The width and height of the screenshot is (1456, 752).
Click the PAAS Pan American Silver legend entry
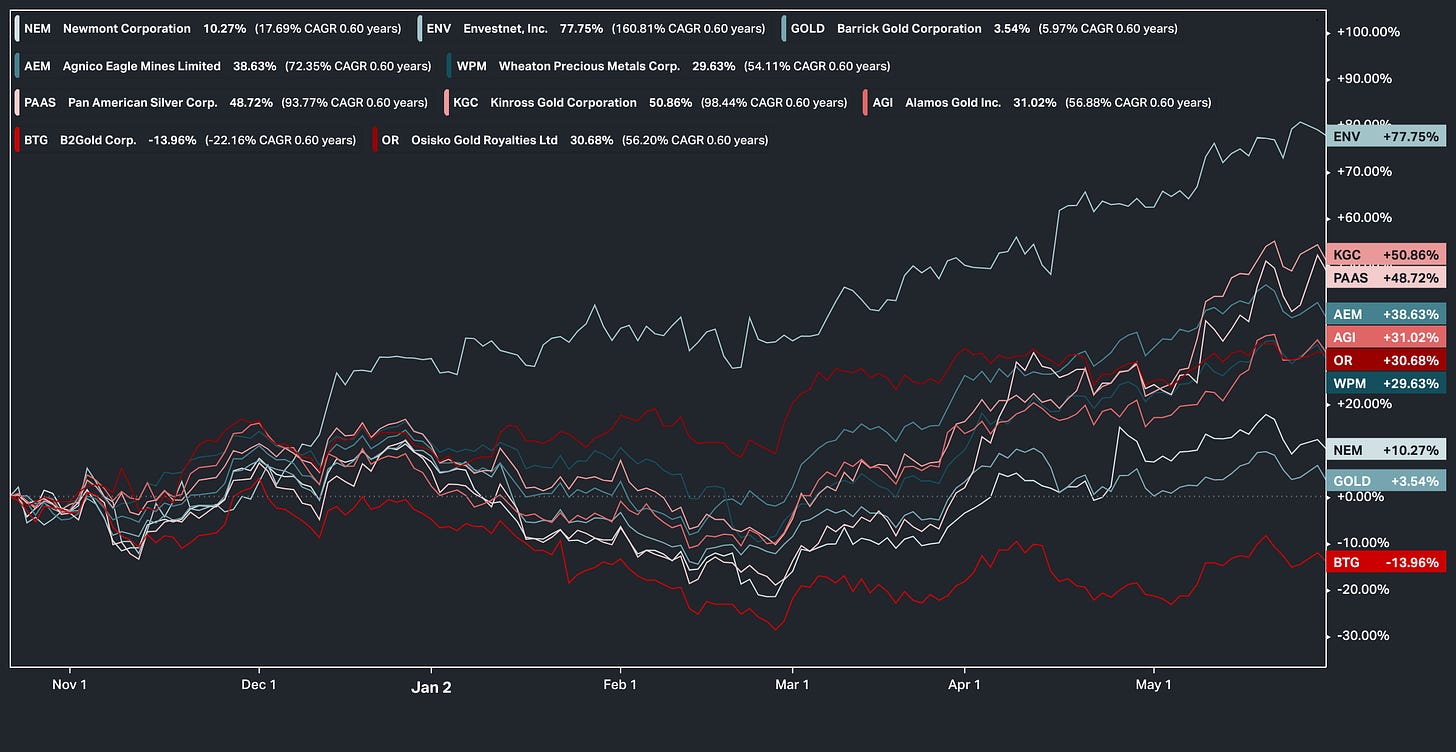coord(222,102)
